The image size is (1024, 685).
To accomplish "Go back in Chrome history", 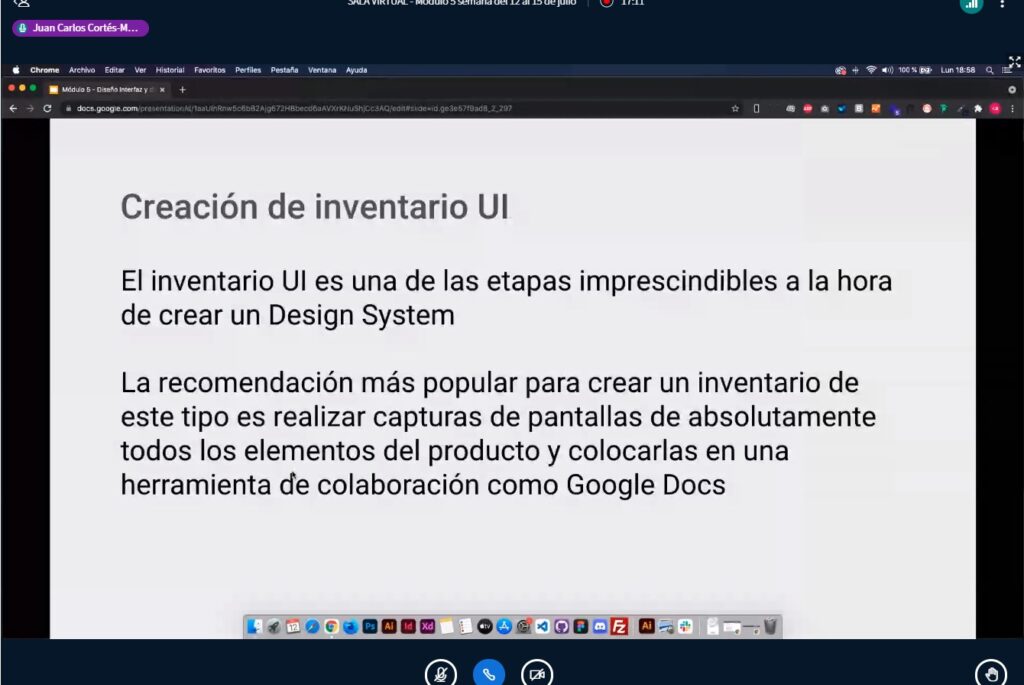I will [13, 108].
